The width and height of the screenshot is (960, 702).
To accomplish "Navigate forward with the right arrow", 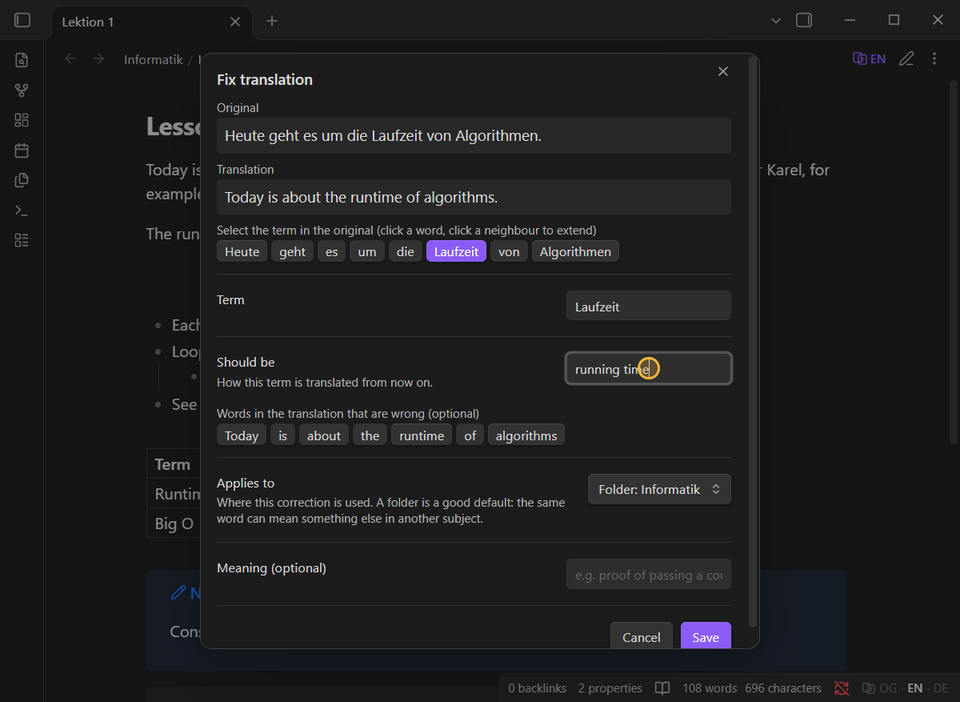I will pyautogui.click(x=99, y=59).
